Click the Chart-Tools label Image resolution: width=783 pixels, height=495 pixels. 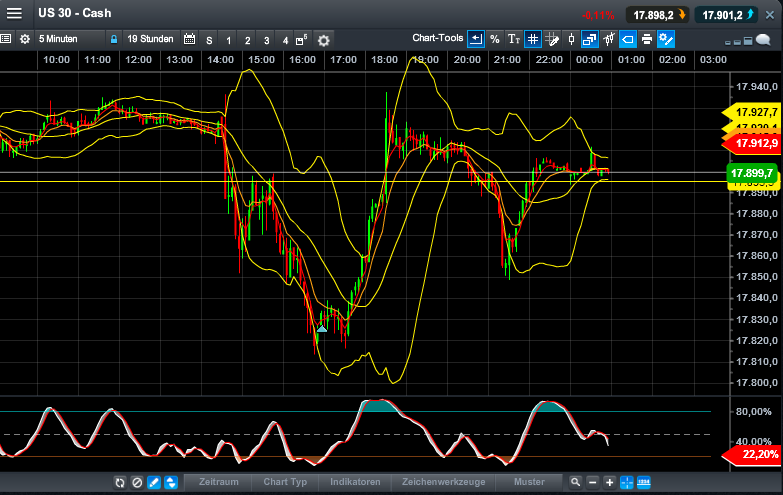coord(438,38)
